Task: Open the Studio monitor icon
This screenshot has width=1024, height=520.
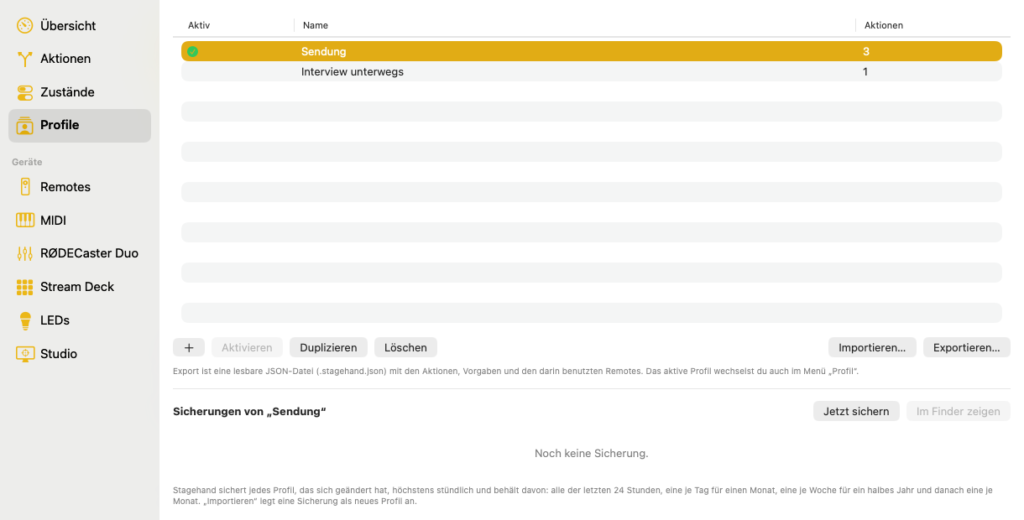Action: coord(25,353)
